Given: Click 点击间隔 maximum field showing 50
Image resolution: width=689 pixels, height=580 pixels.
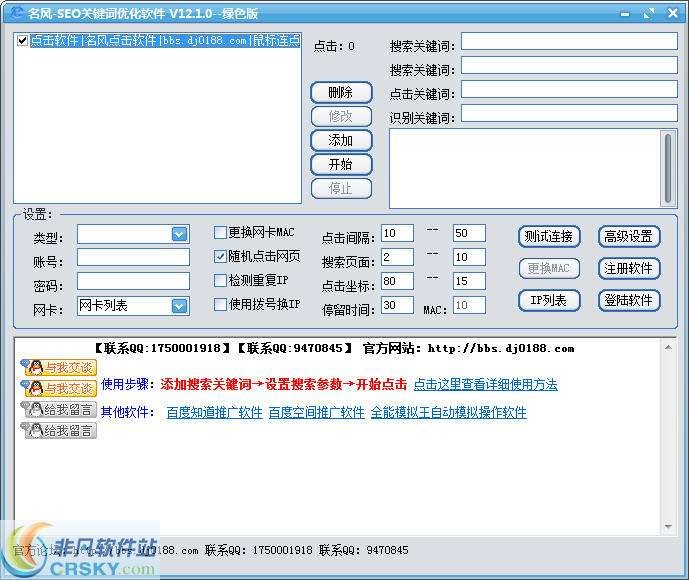Looking at the screenshot, I should pos(469,233).
